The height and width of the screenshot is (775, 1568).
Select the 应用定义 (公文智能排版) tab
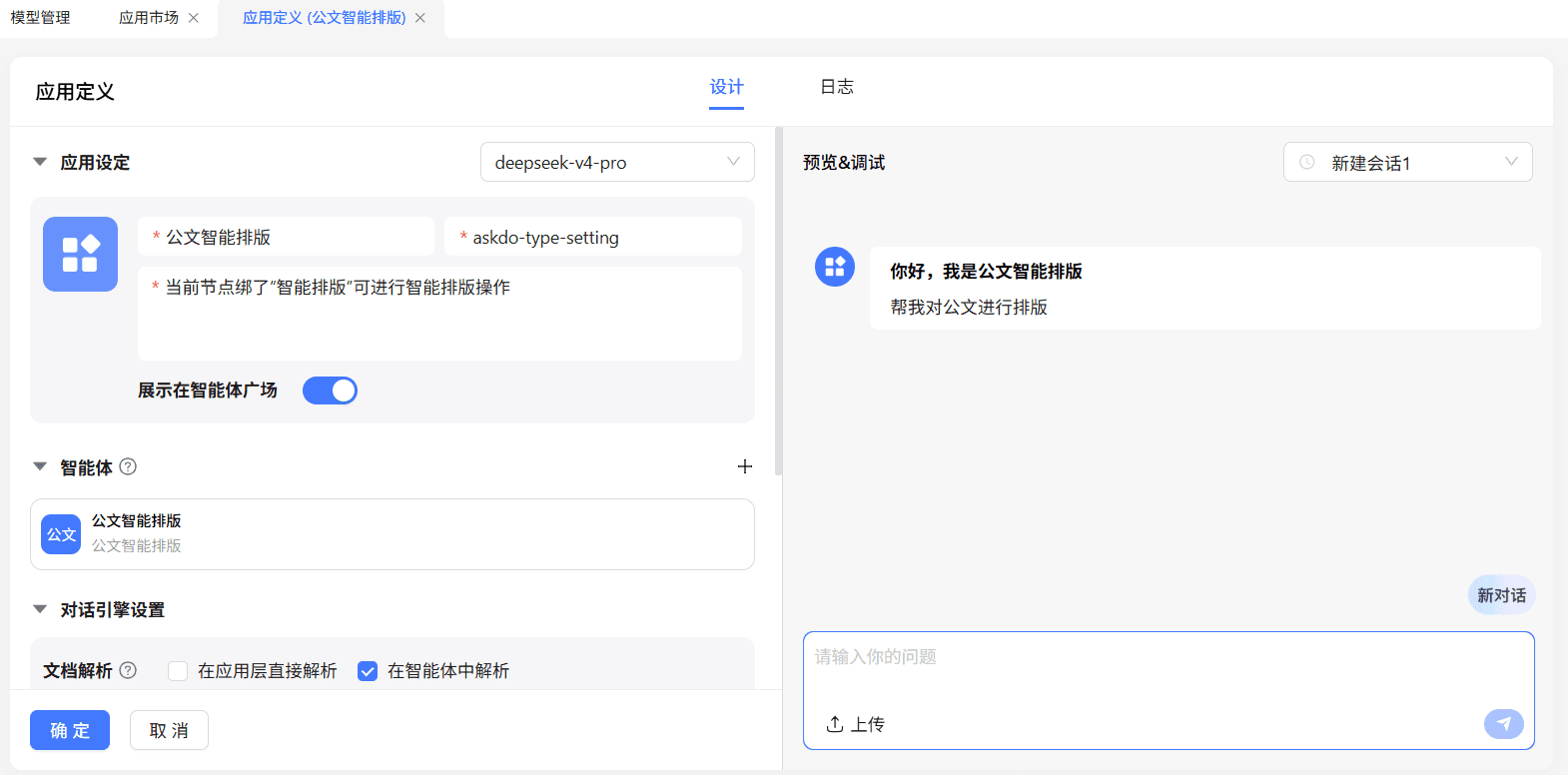point(325,18)
